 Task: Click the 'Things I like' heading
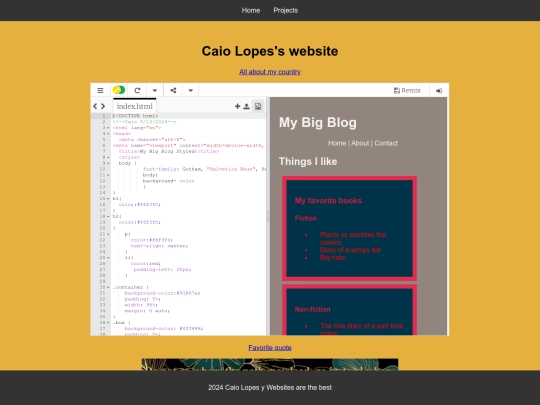(x=308, y=161)
